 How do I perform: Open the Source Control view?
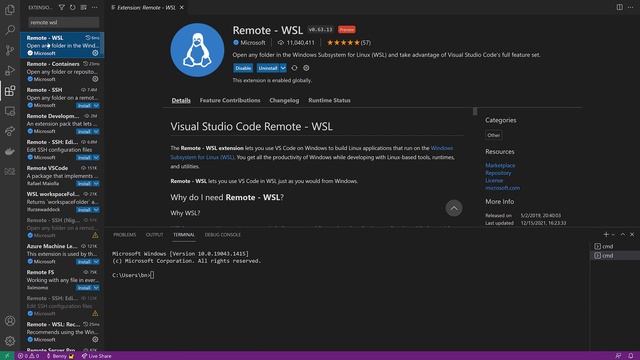tap(10, 50)
